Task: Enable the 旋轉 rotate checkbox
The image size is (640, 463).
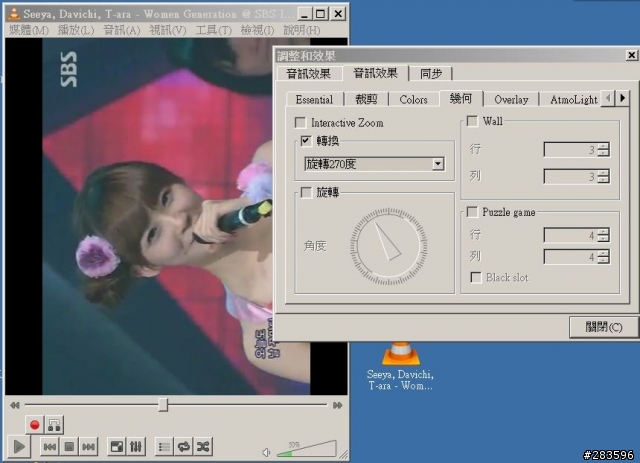Action: click(x=306, y=192)
